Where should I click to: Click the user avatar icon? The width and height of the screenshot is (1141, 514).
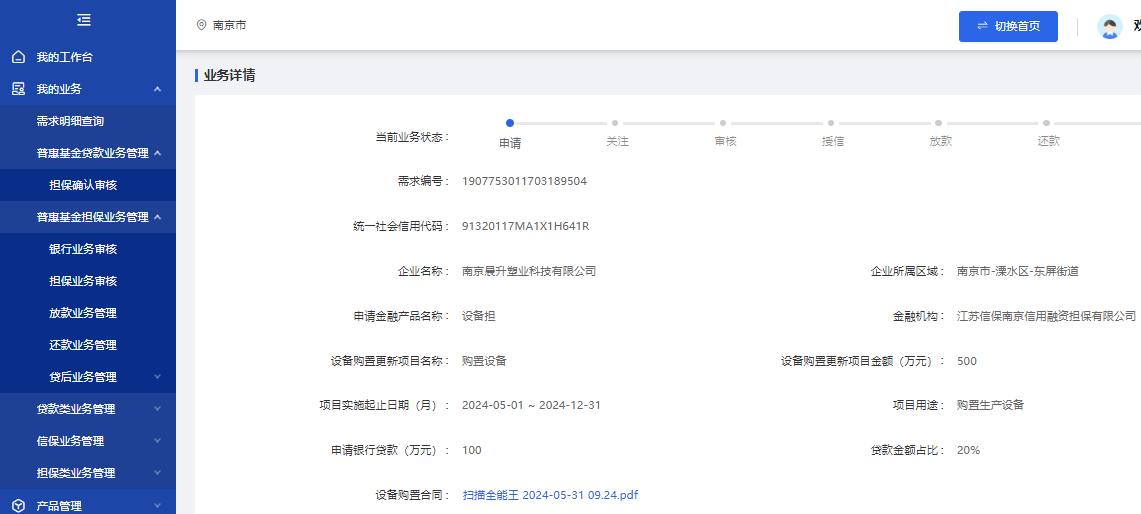1109,27
